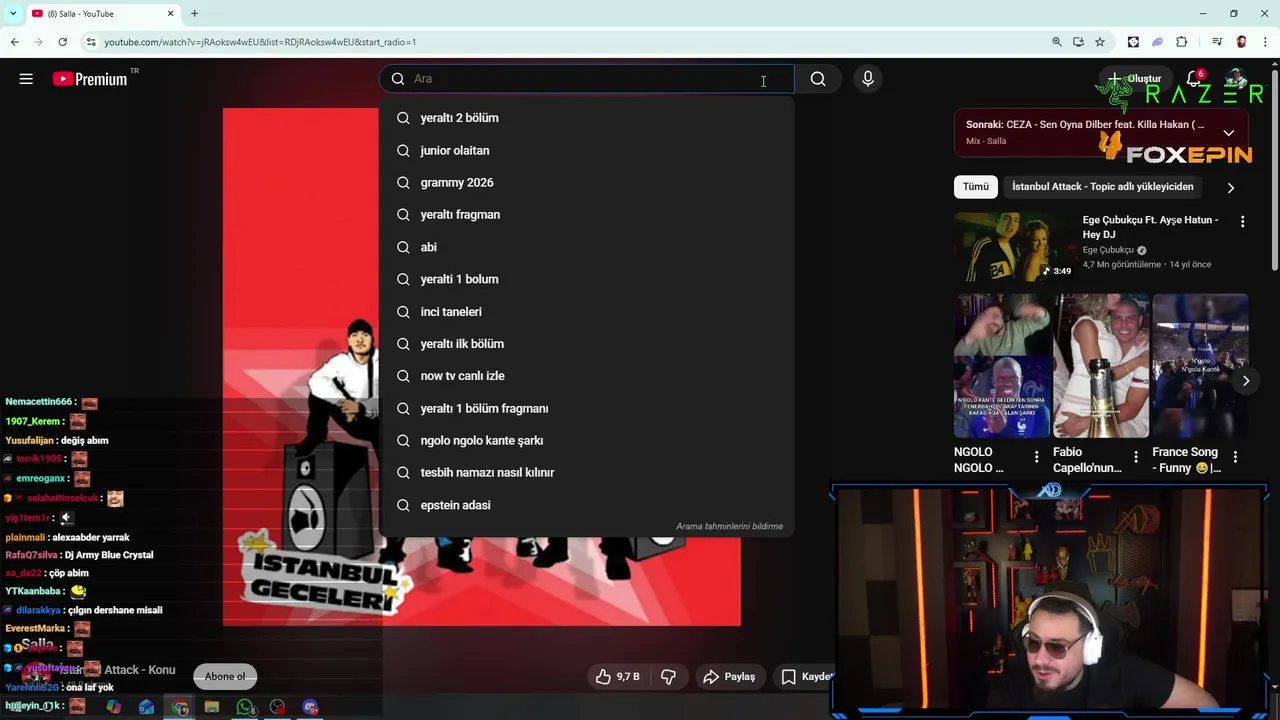1280x720 pixels.
Task: Choose the 'yeraltı fragman' search suggestion
Action: [x=586, y=214]
